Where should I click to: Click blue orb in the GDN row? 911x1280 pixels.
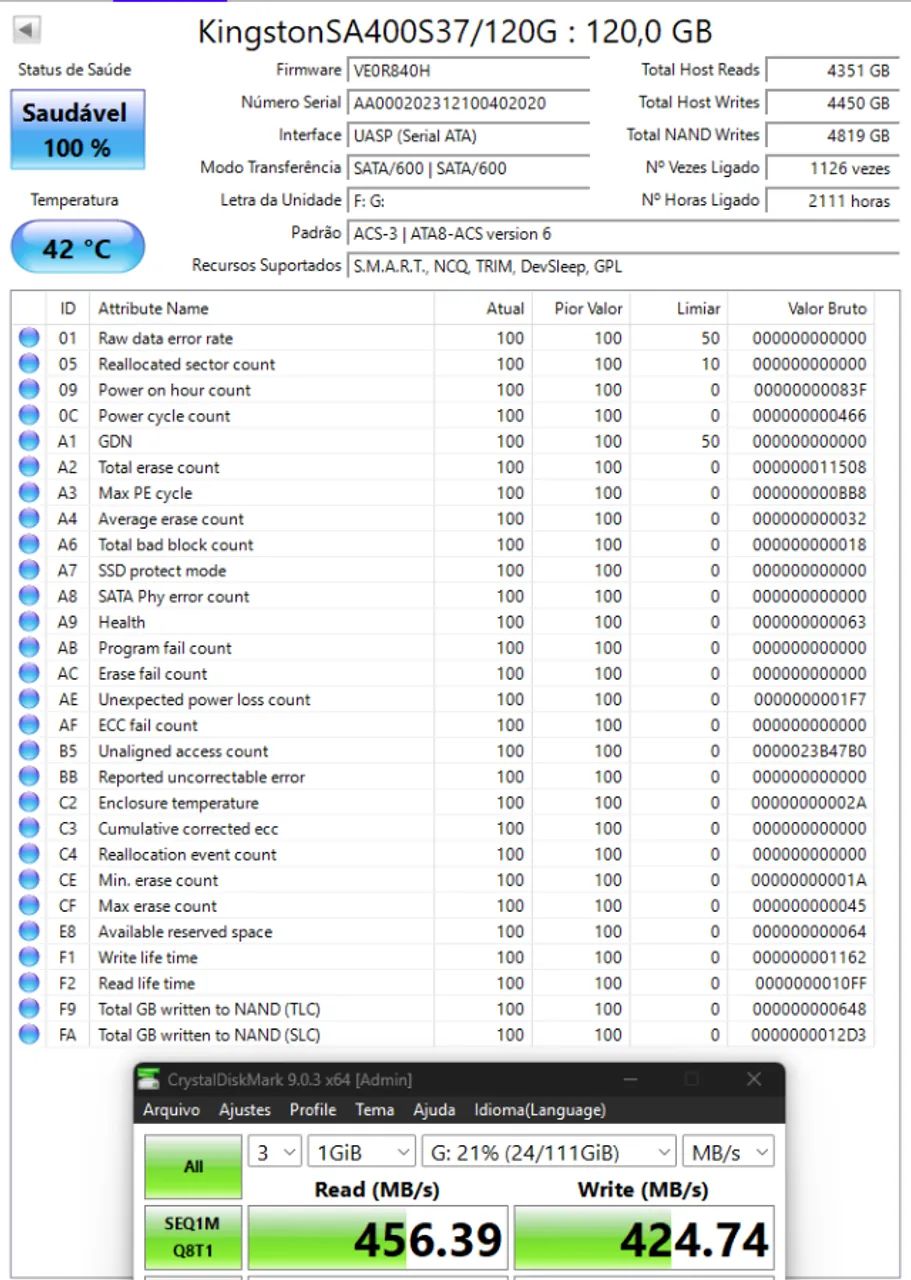pos(29,441)
